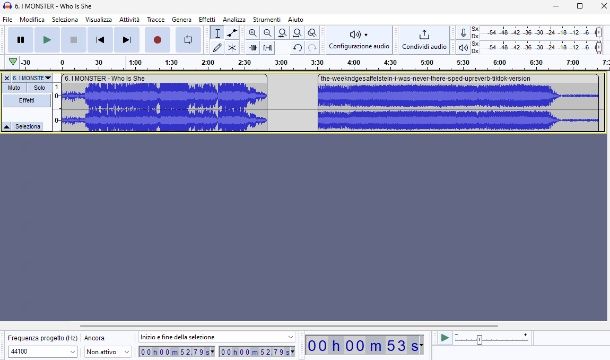Open the Aiuto menu
Screen dimensions: 610x360
[296, 19]
